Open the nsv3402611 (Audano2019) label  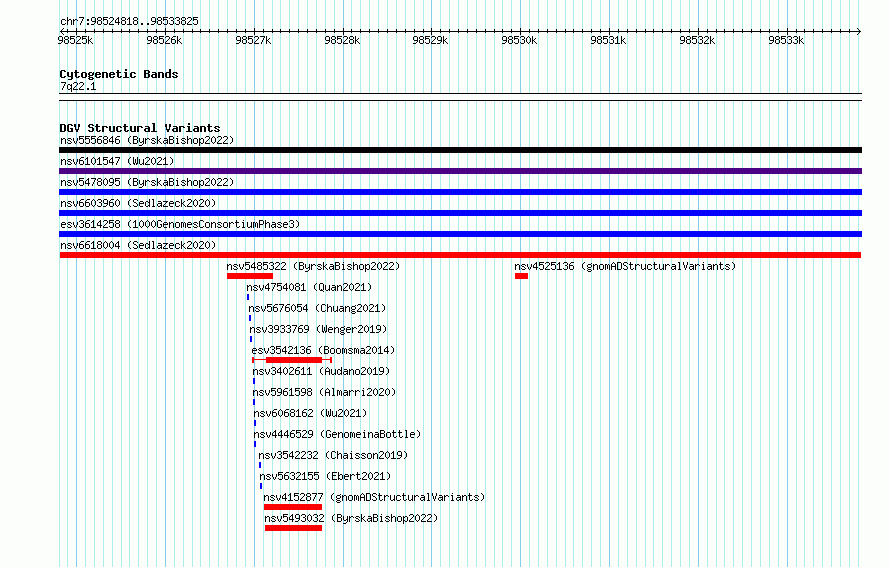pyautogui.click(x=321, y=371)
